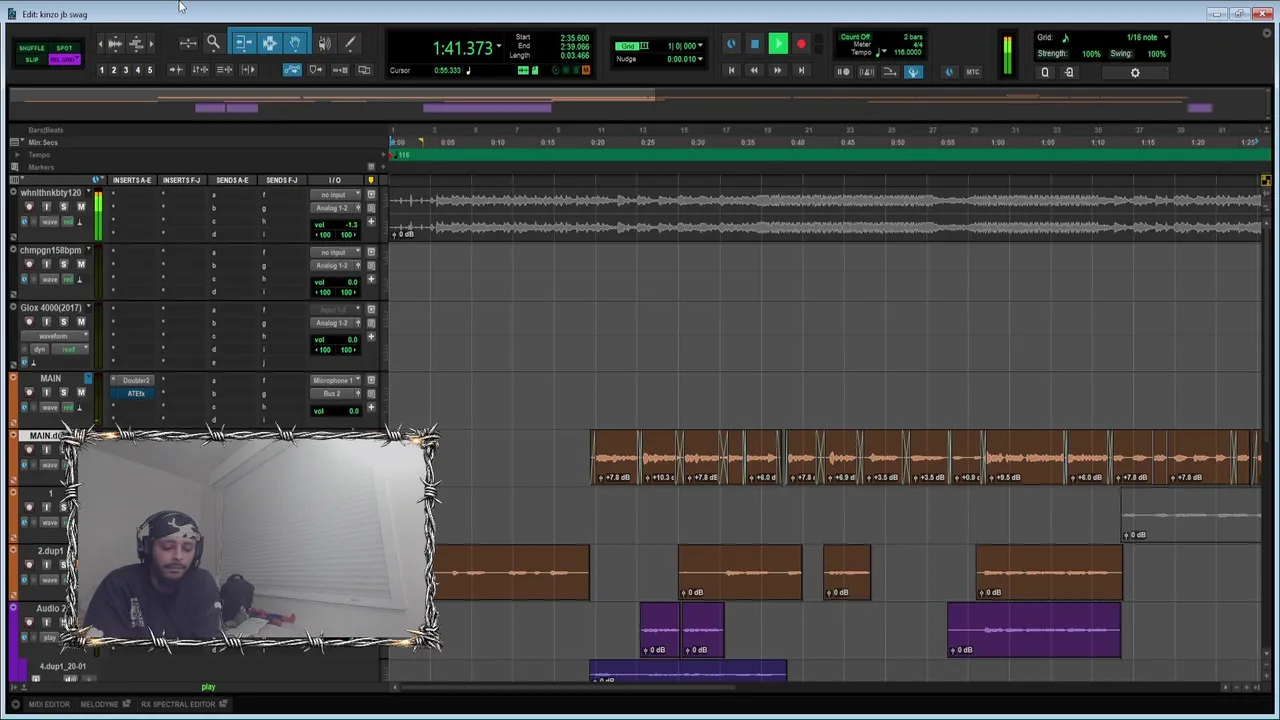This screenshot has width=1280, height=720.
Task: Record-enable the MAIN track
Action: 28,393
